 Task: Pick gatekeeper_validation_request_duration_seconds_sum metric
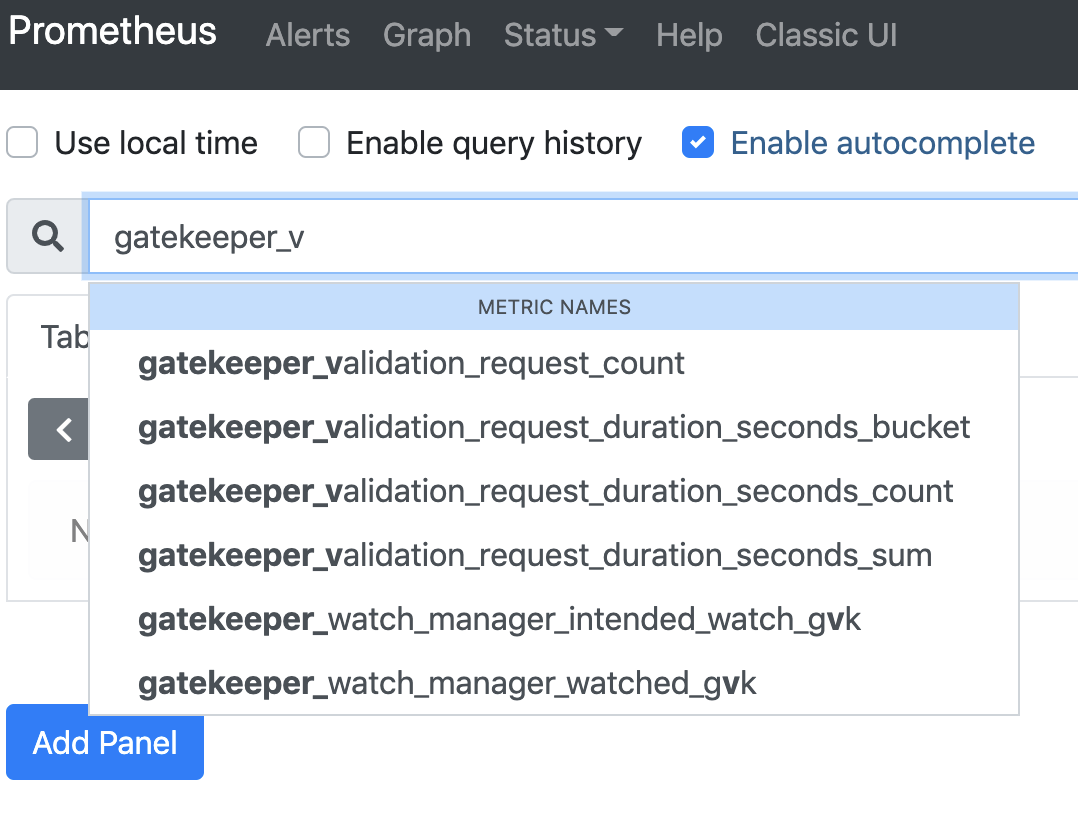pos(536,555)
